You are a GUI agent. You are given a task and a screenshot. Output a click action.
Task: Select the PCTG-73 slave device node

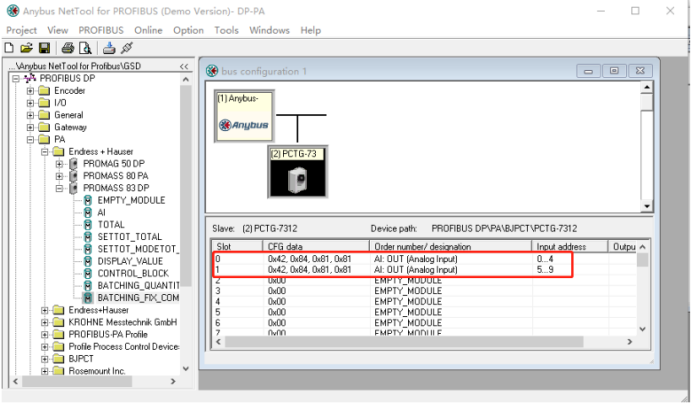298,172
